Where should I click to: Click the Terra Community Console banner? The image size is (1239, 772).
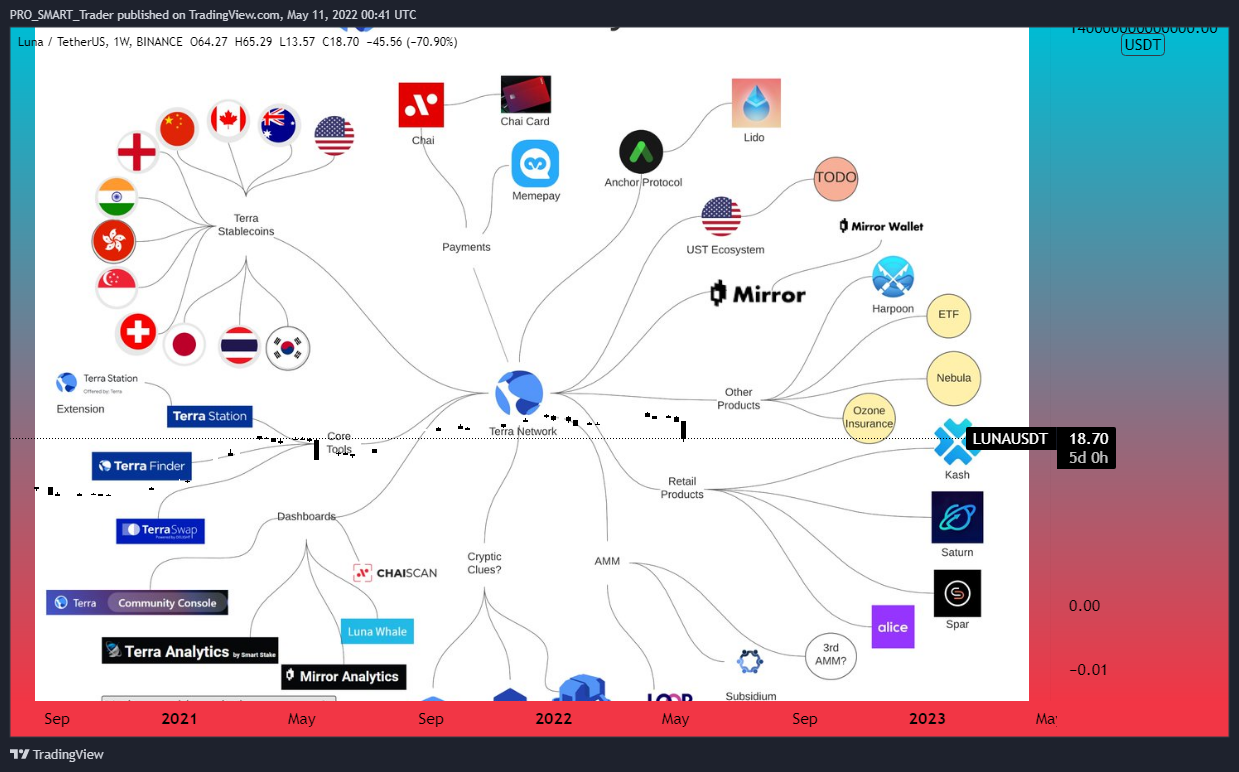pyautogui.click(x=137, y=602)
